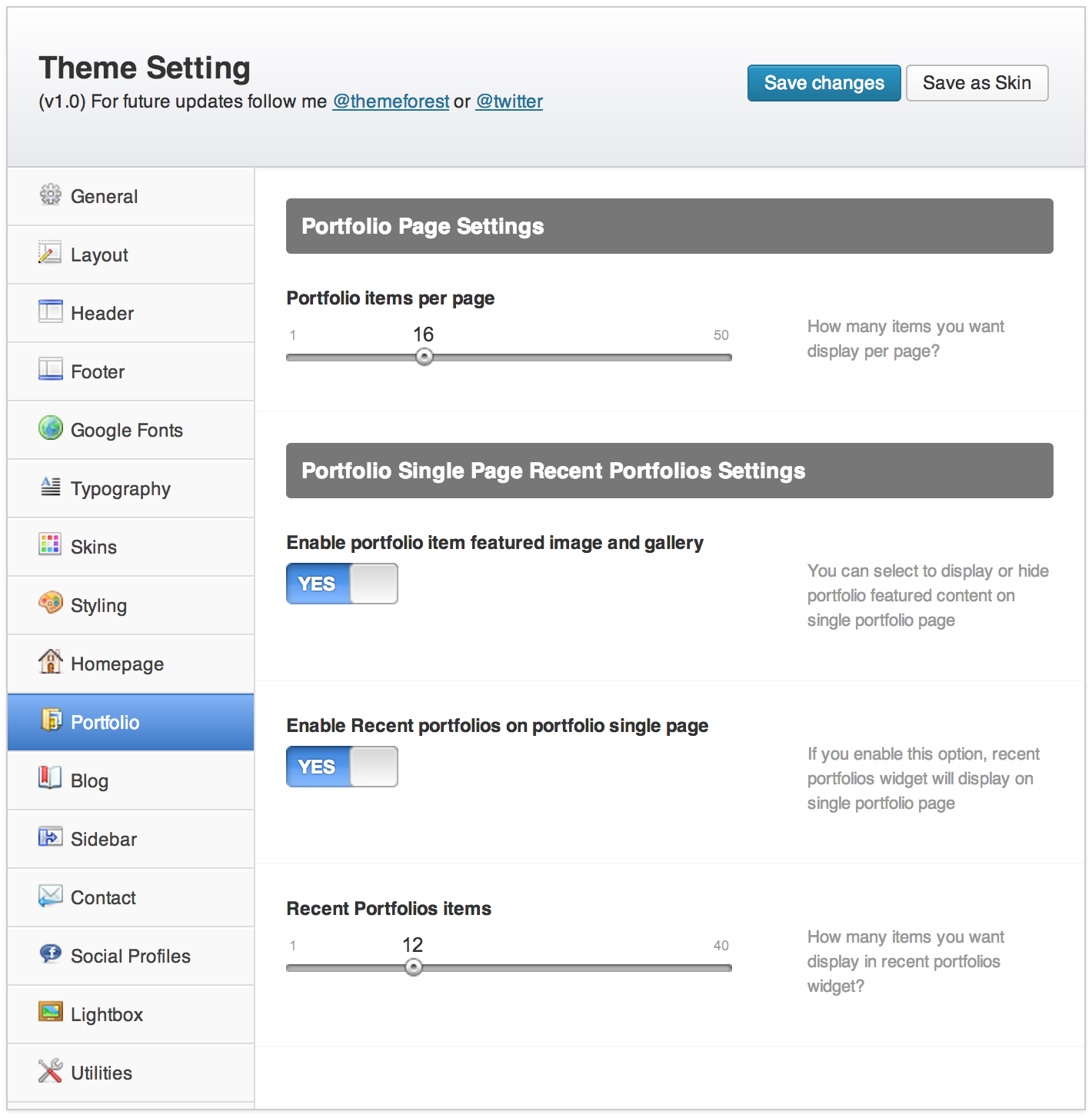
Task: Click the Google Fonts globe icon
Action: (x=50, y=428)
